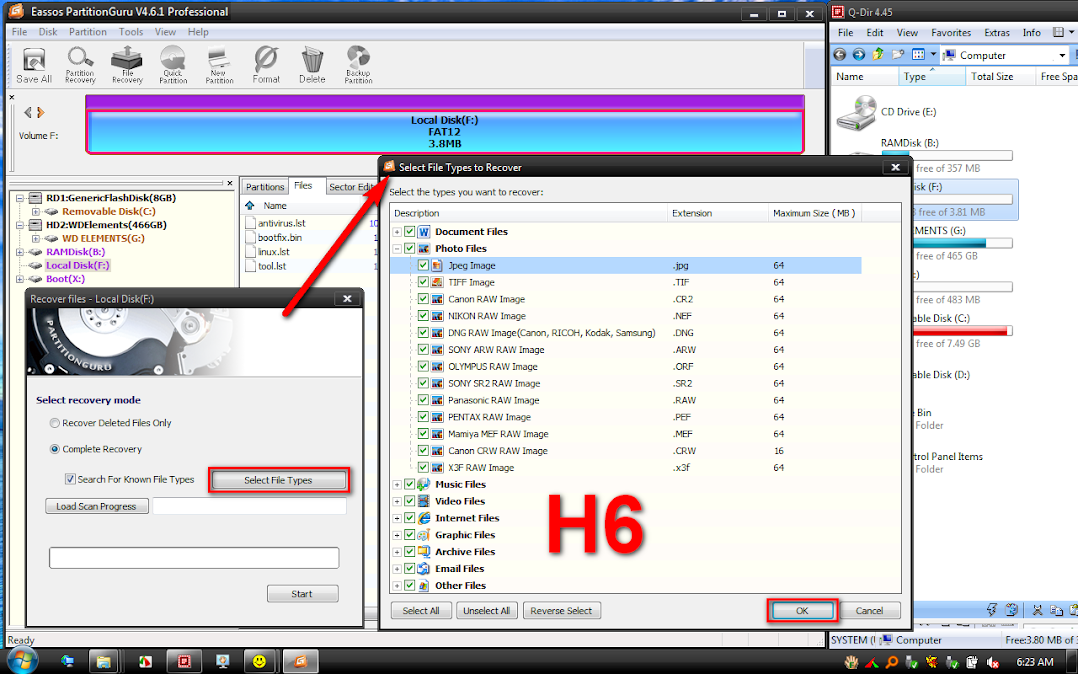The width and height of the screenshot is (1078, 674).
Task: Click the Unselect All button
Action: 487,611
